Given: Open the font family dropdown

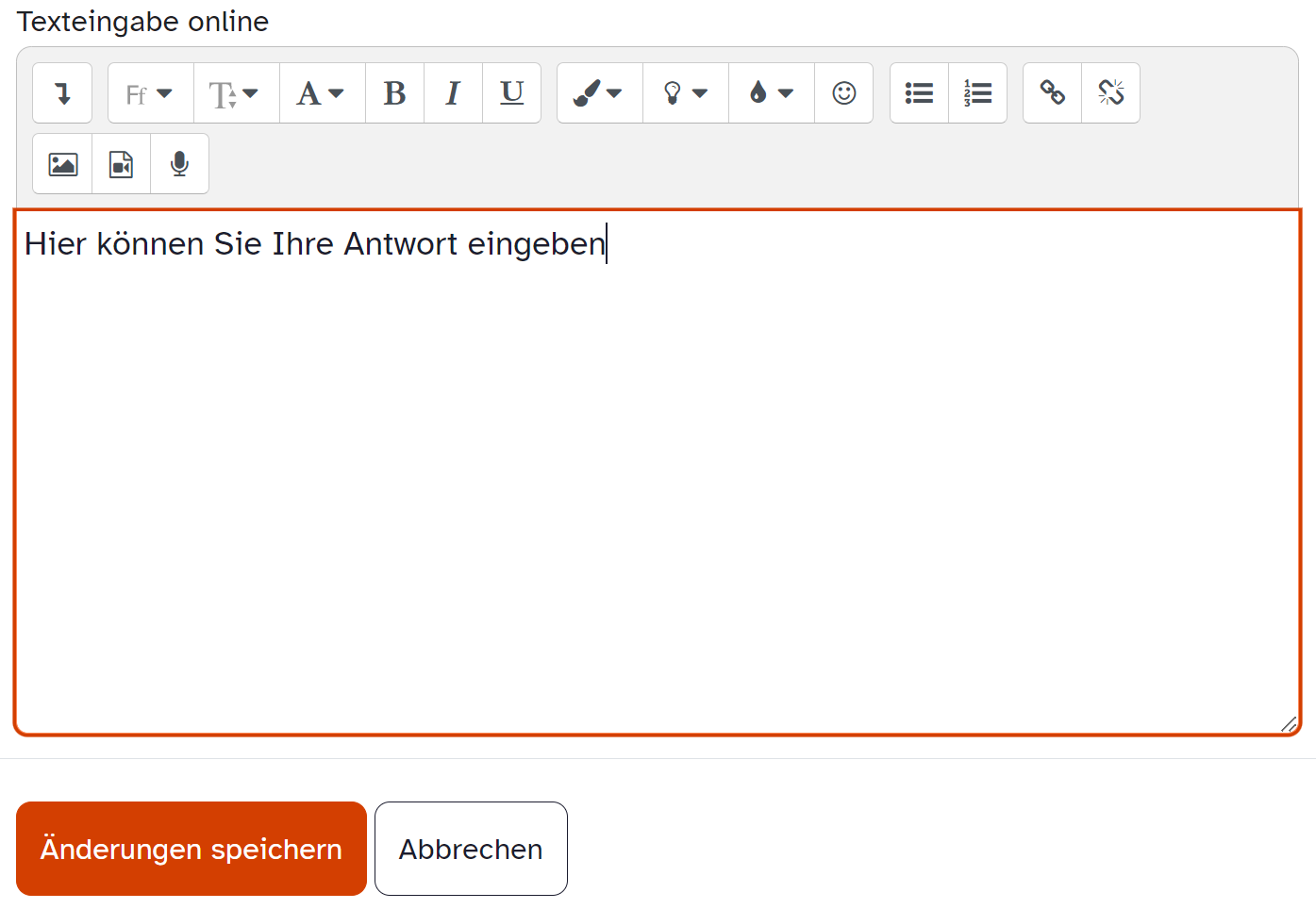Looking at the screenshot, I should (149, 92).
